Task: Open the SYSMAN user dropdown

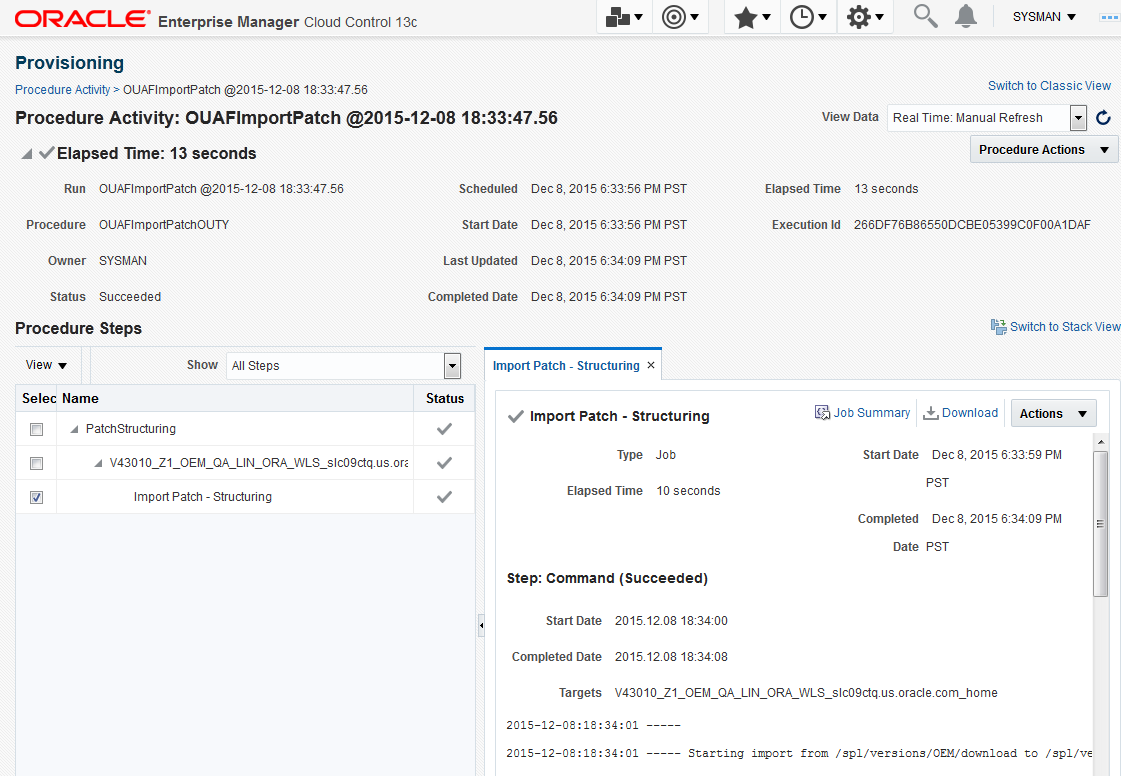Action: click(1044, 16)
